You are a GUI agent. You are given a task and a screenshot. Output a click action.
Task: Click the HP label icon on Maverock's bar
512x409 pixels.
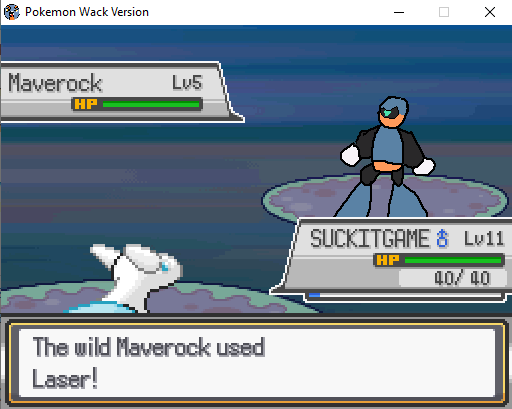click(x=86, y=104)
